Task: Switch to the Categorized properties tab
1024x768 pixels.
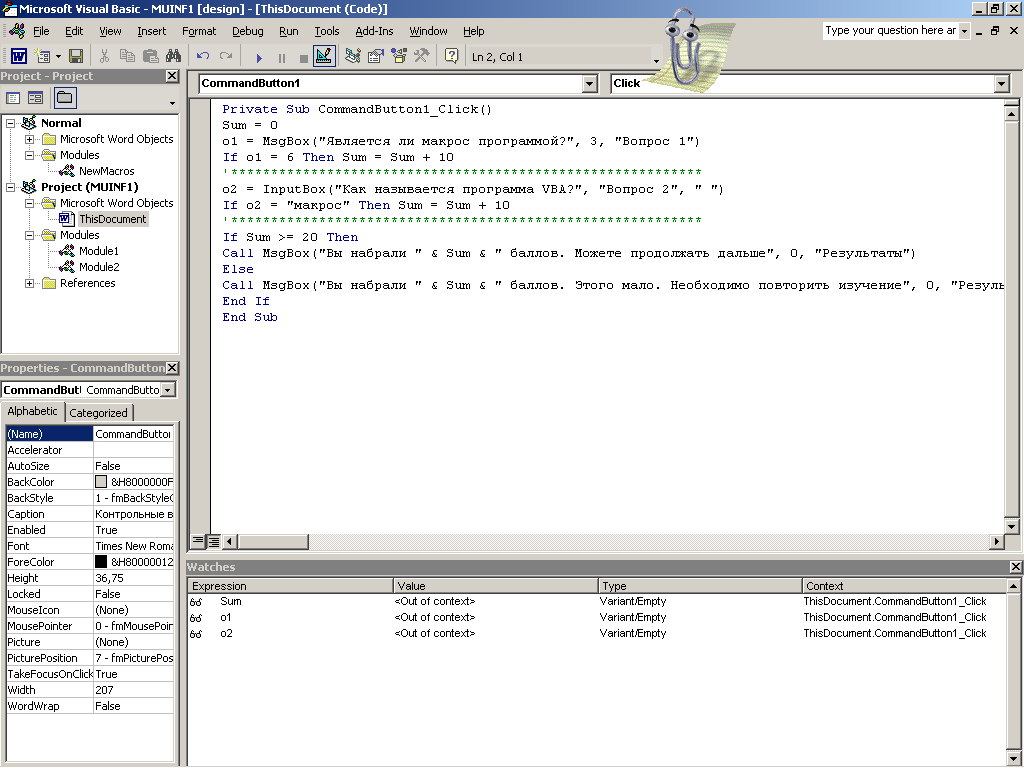Action: pos(99,413)
